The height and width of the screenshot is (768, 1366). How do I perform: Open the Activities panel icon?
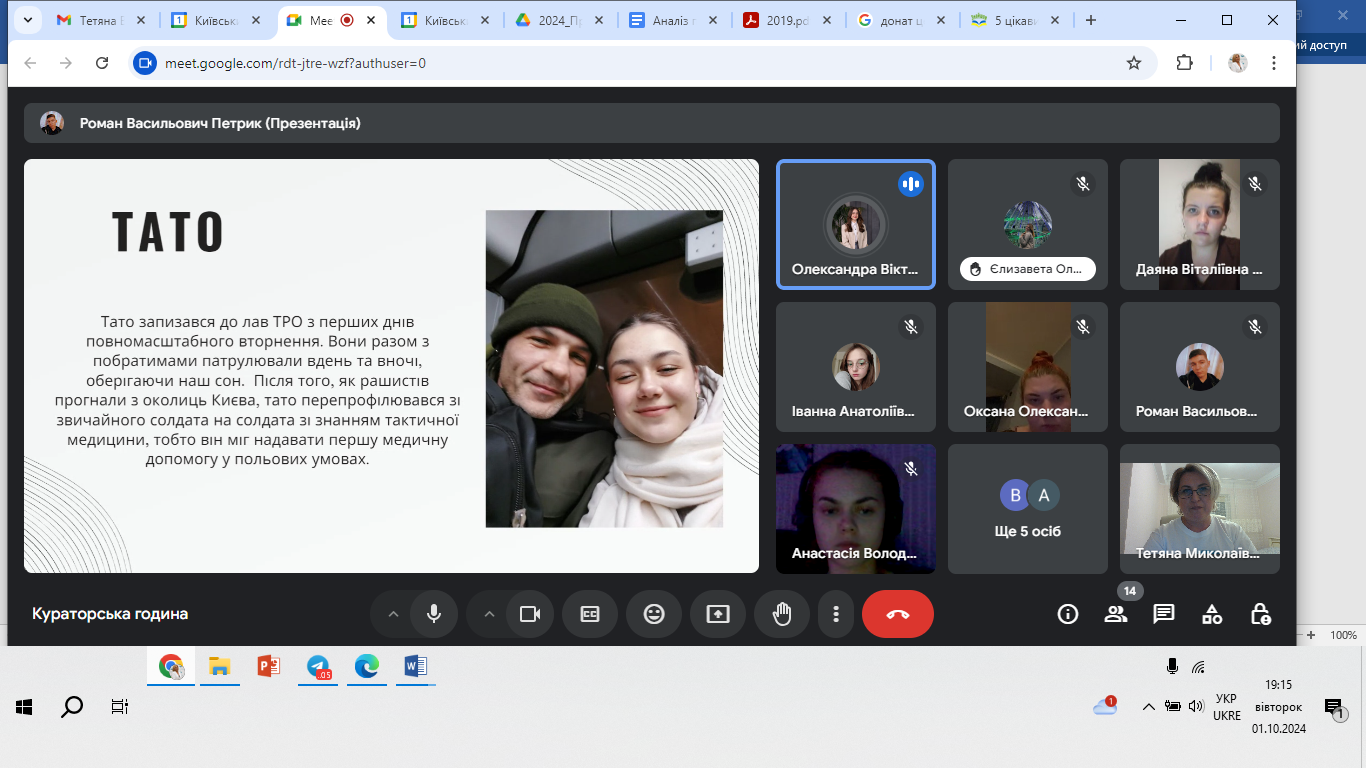point(1212,614)
